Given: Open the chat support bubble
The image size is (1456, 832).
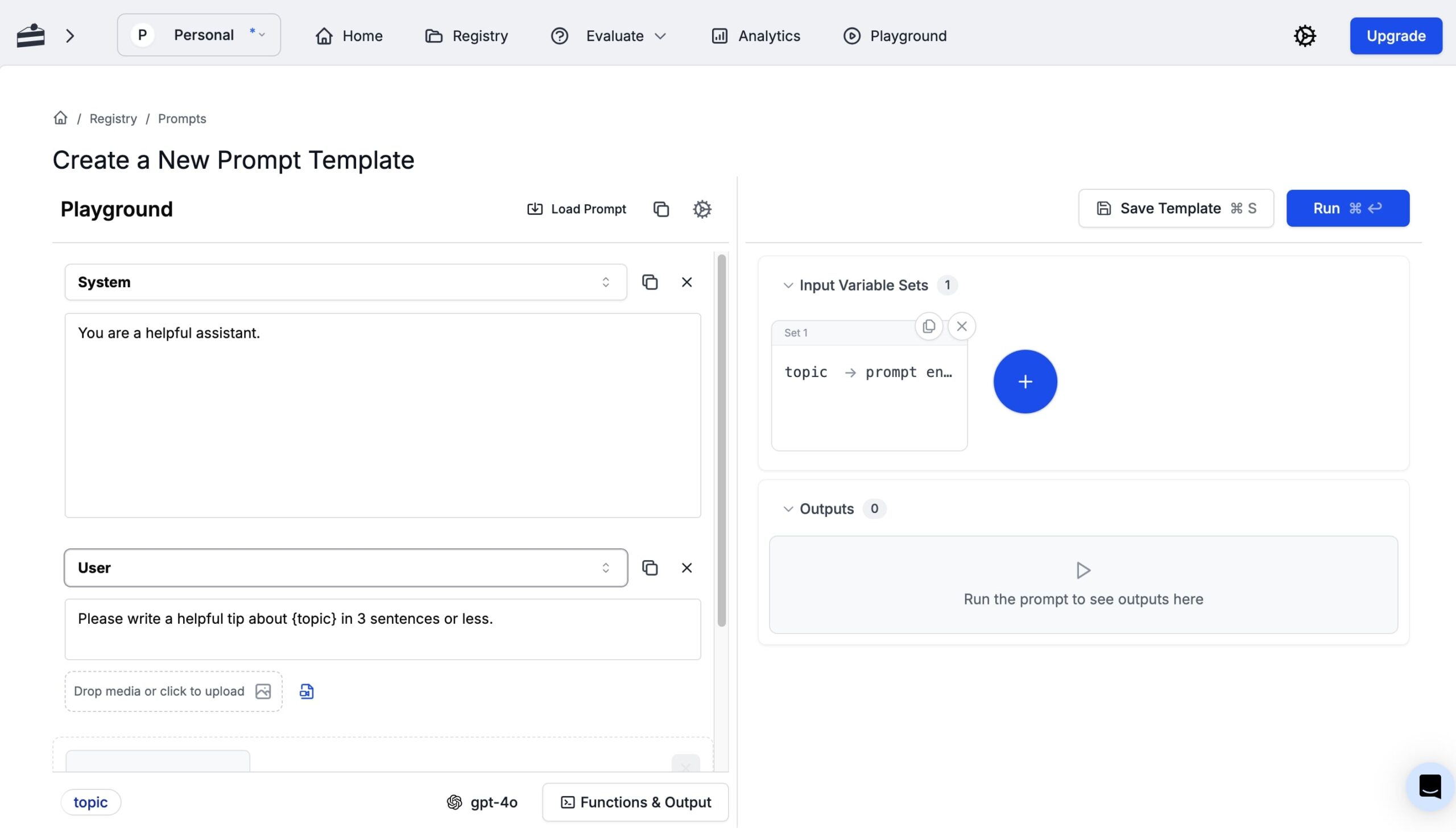Looking at the screenshot, I should click(1429, 787).
